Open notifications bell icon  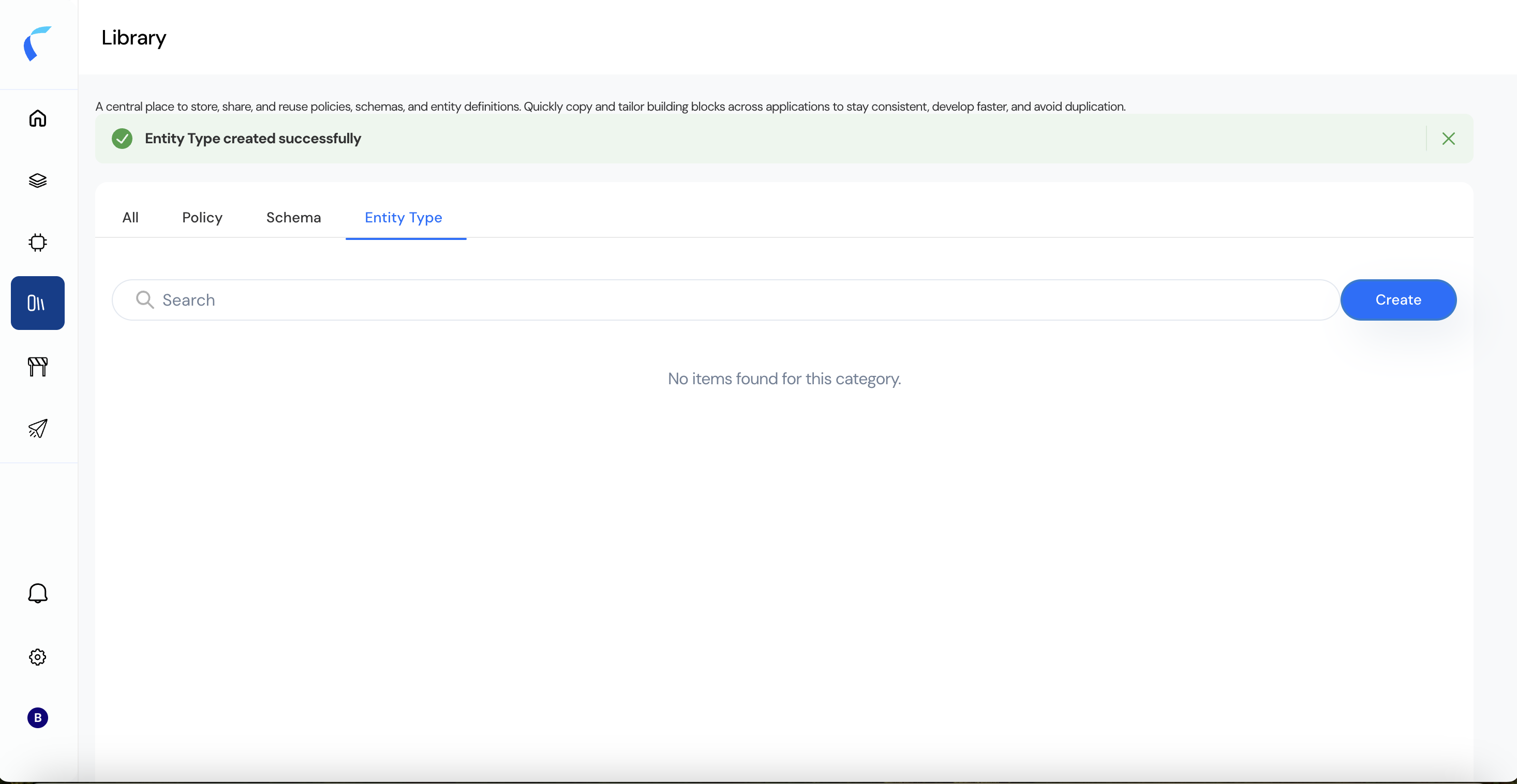pyautogui.click(x=38, y=593)
